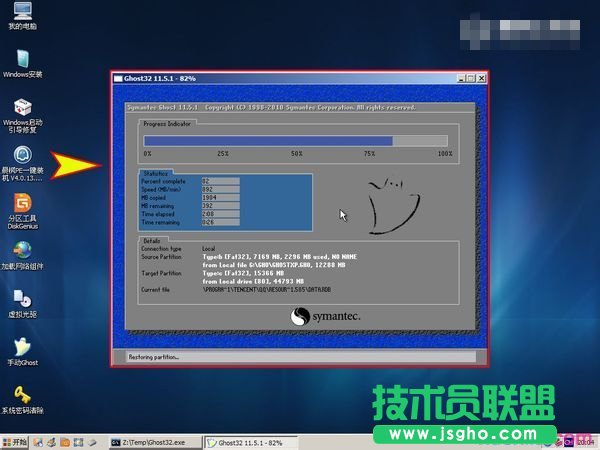This screenshot has width=600, height=450.
Task: Click the MB copied value 1904
Action: click(x=220, y=197)
